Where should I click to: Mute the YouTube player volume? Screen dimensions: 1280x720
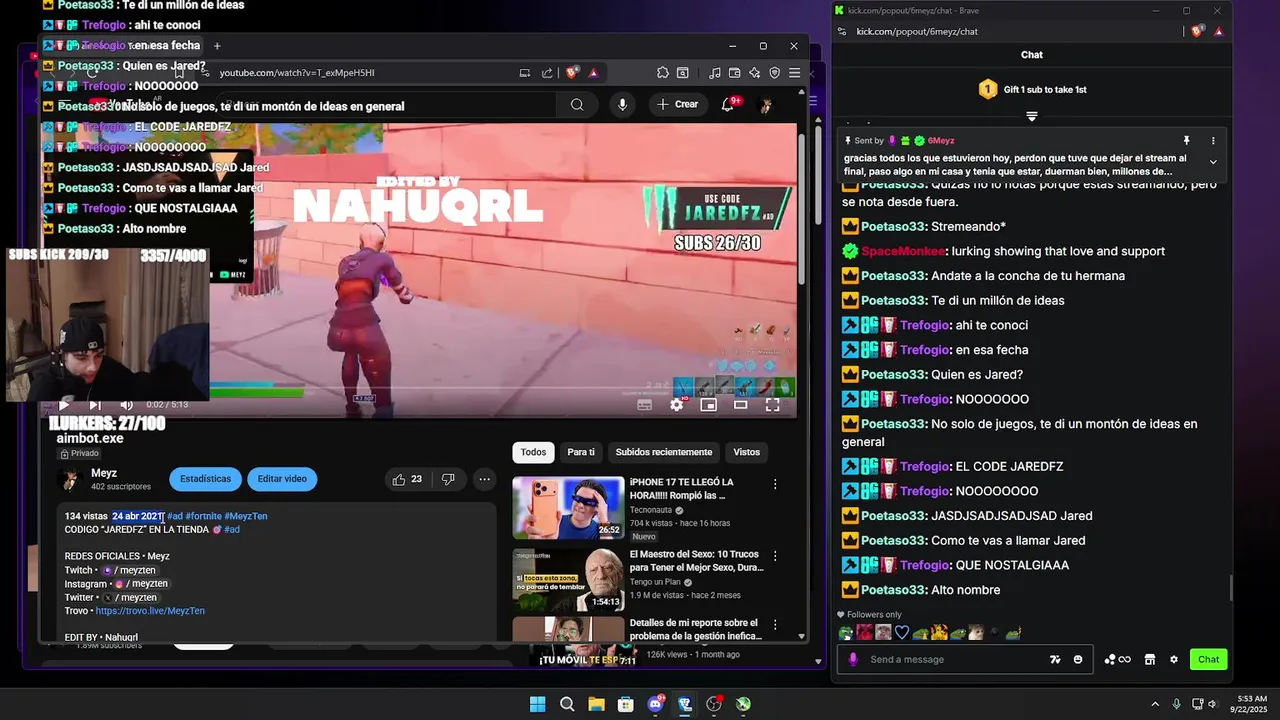click(126, 405)
